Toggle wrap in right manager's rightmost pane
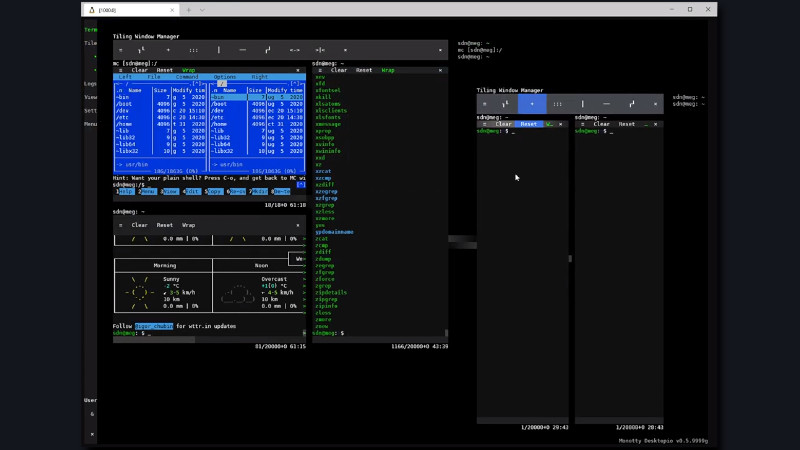 click(x=646, y=124)
